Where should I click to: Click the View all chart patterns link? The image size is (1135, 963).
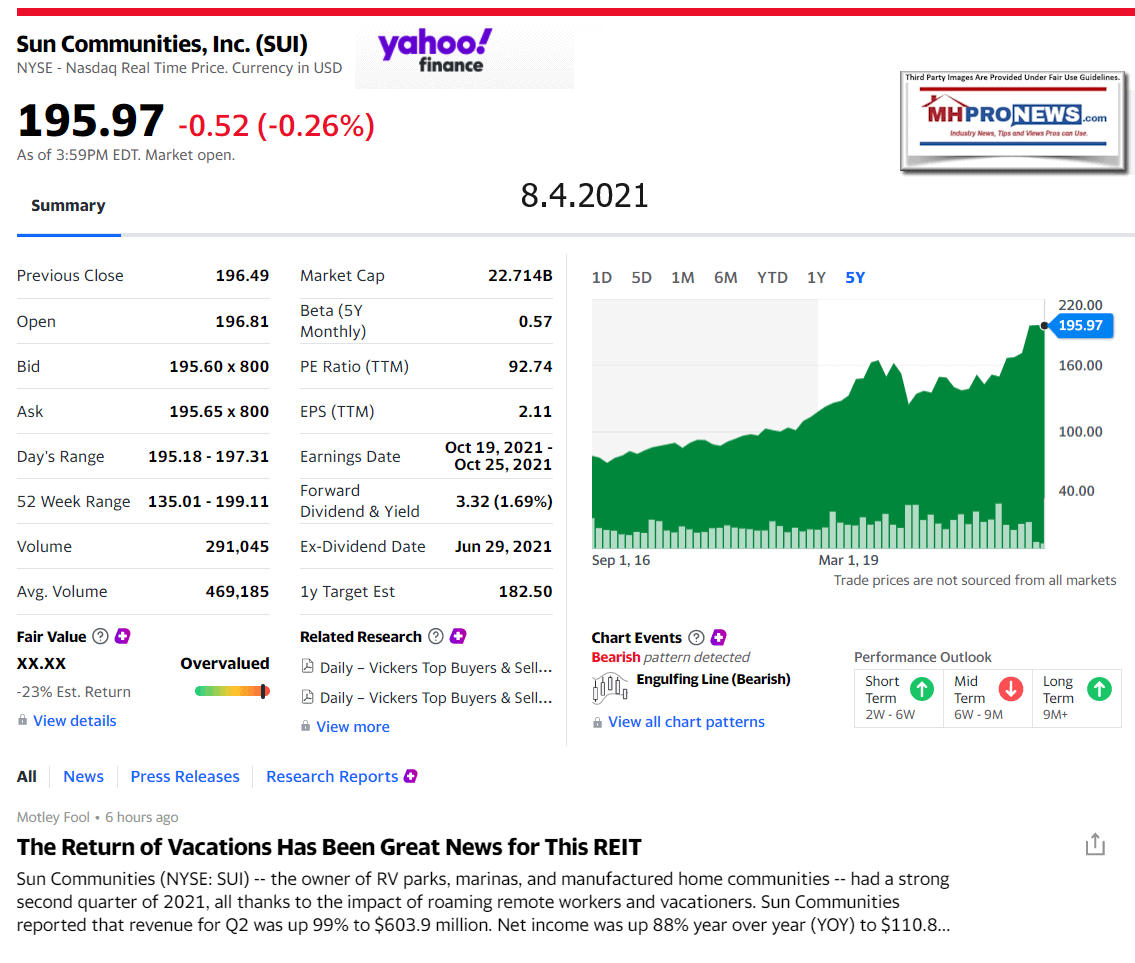pyautogui.click(x=686, y=721)
